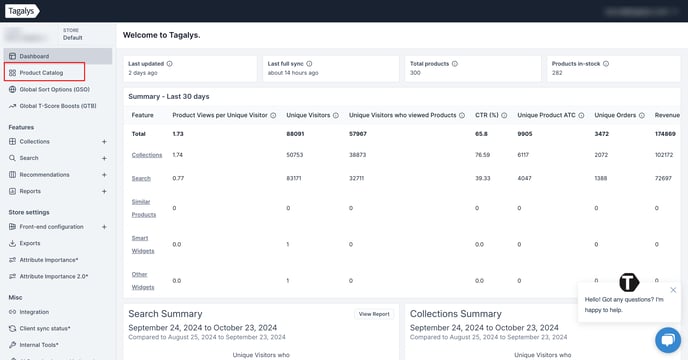The width and height of the screenshot is (688, 360).
Task: Click the info icon beside CTR (%)
Action: (x=504, y=115)
